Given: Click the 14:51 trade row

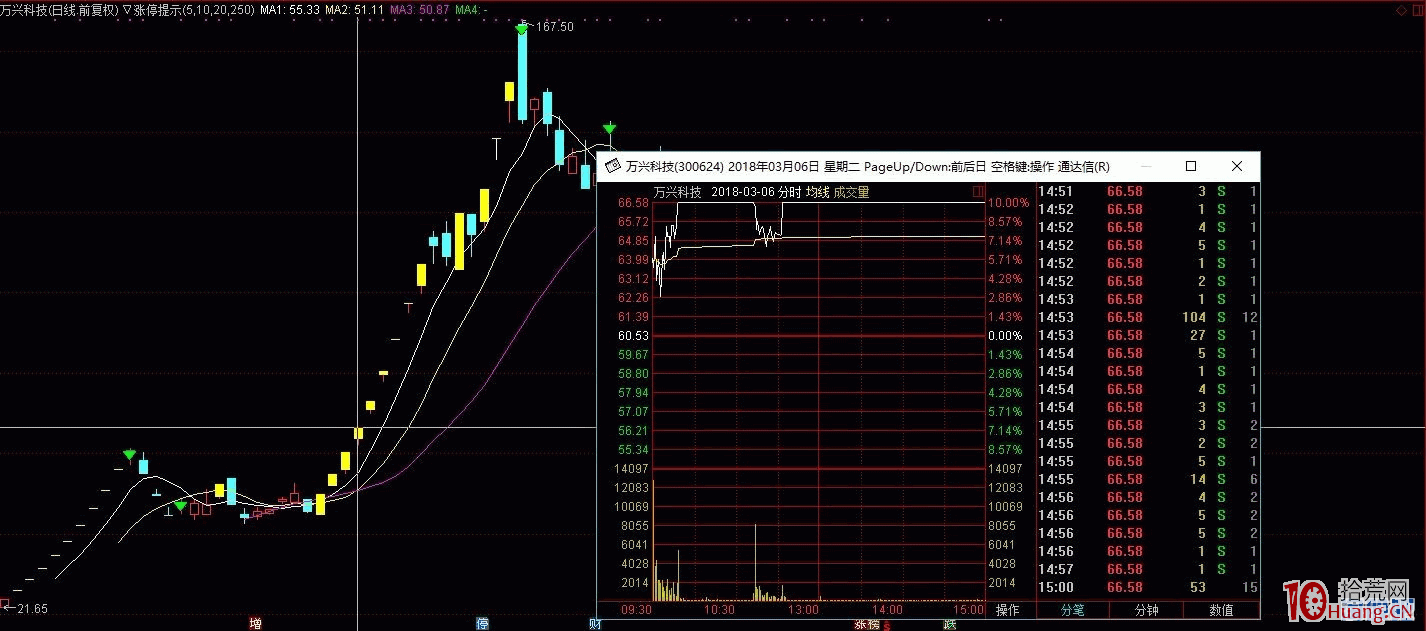Looking at the screenshot, I should coord(1148,191).
